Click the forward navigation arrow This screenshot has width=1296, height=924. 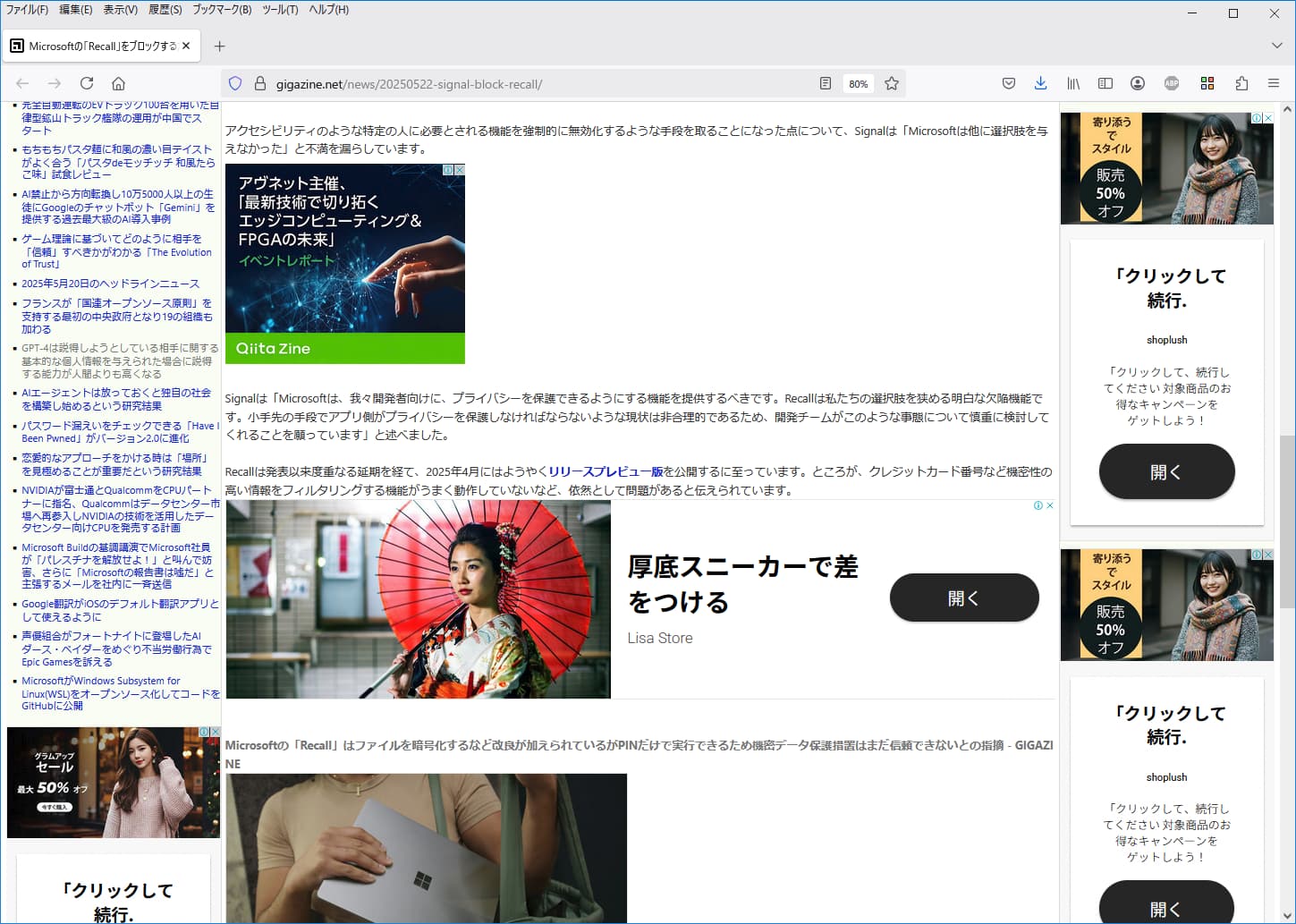[x=55, y=83]
